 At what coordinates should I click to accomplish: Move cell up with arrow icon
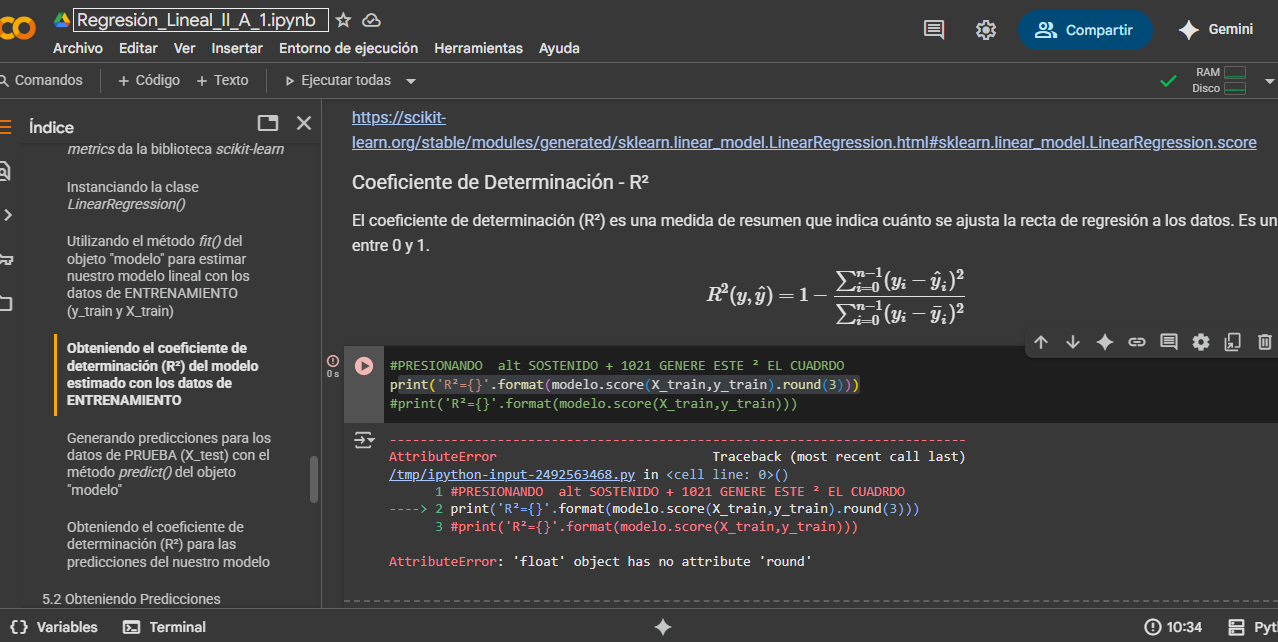[1041, 342]
